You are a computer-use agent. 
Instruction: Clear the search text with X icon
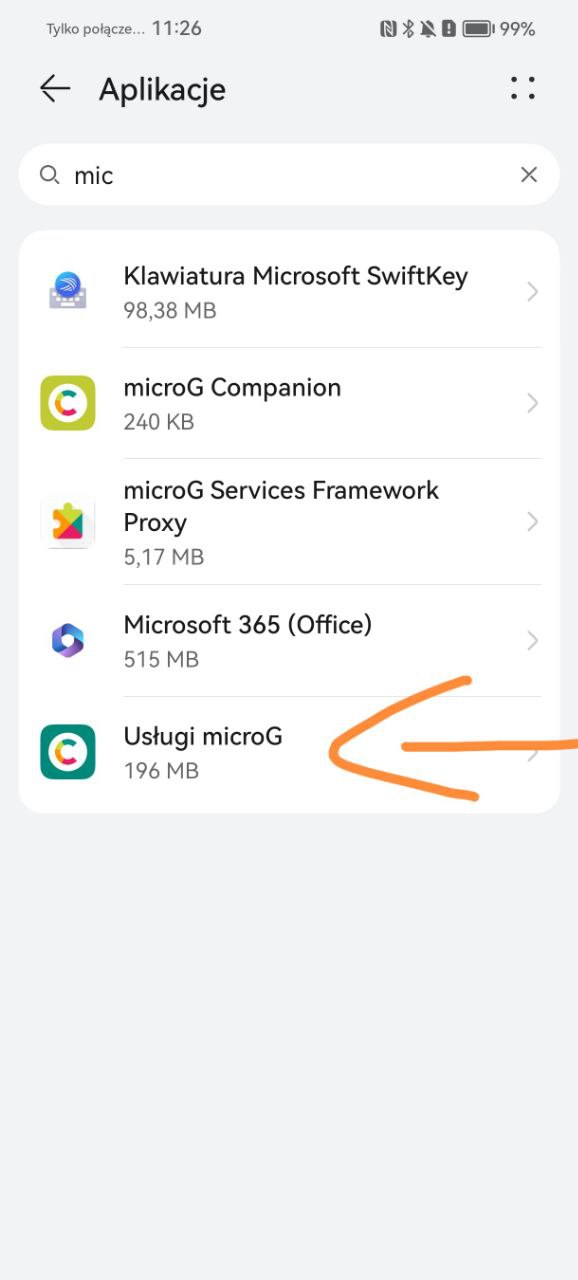529,175
